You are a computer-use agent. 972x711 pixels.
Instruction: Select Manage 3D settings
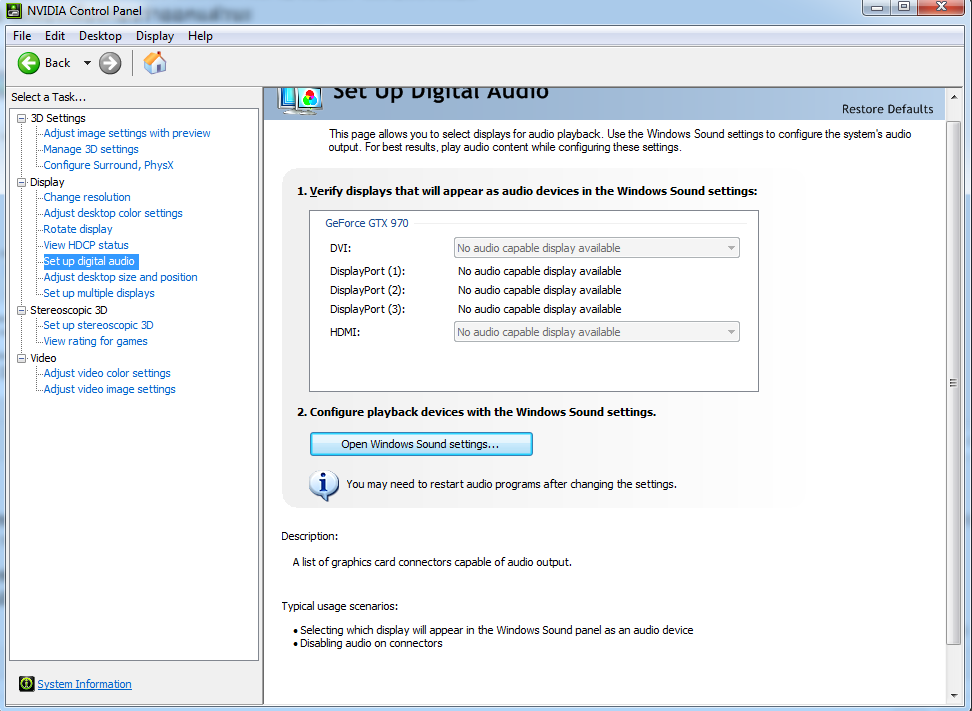tap(91, 149)
